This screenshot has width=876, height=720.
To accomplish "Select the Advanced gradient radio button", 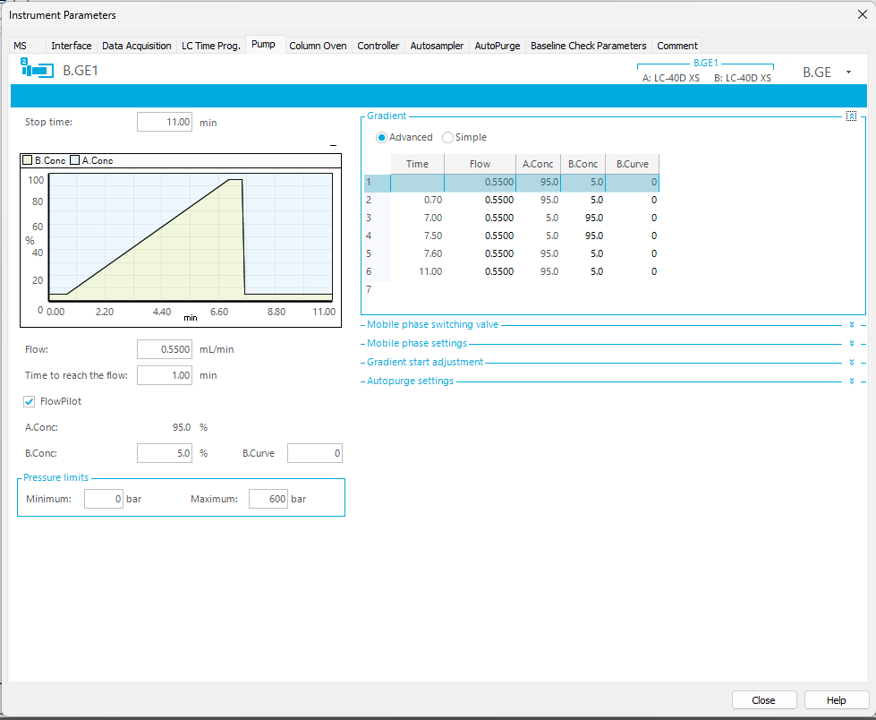I will point(381,137).
